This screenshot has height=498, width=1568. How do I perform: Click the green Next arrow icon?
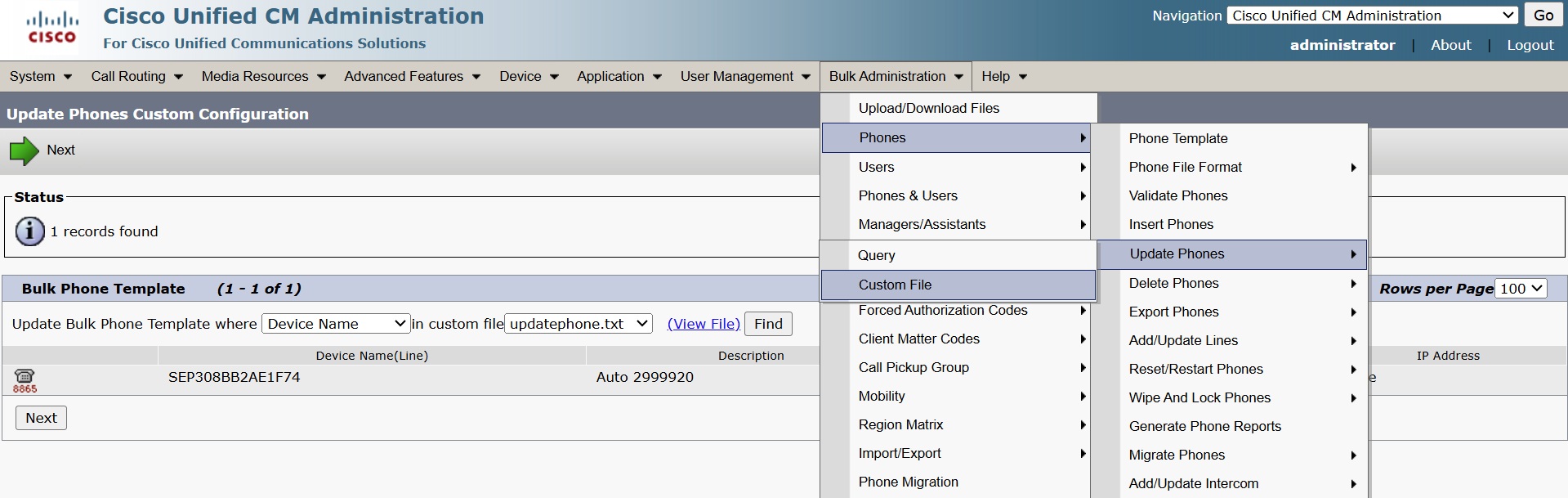[x=24, y=151]
